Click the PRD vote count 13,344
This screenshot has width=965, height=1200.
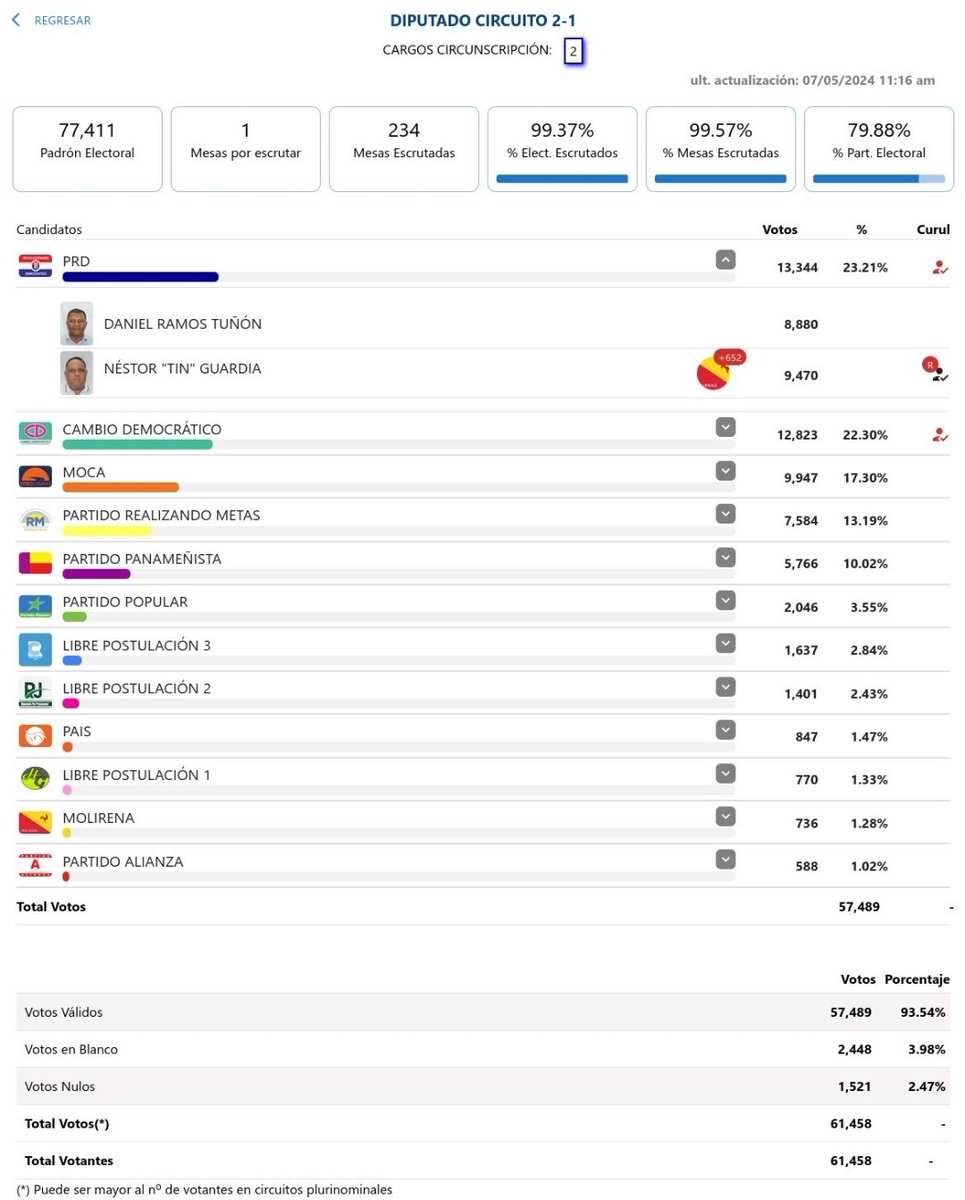point(797,267)
